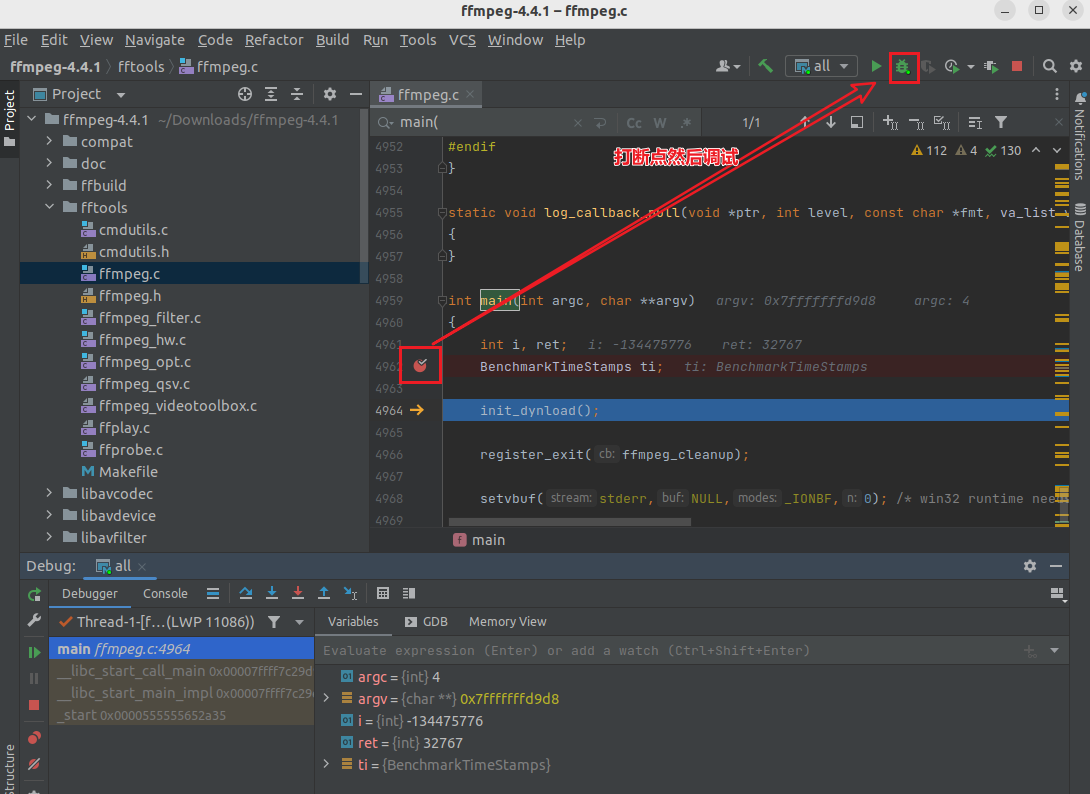1090x794 pixels.
Task: Click Step Over in debugger toolbar
Action: pyautogui.click(x=245, y=593)
